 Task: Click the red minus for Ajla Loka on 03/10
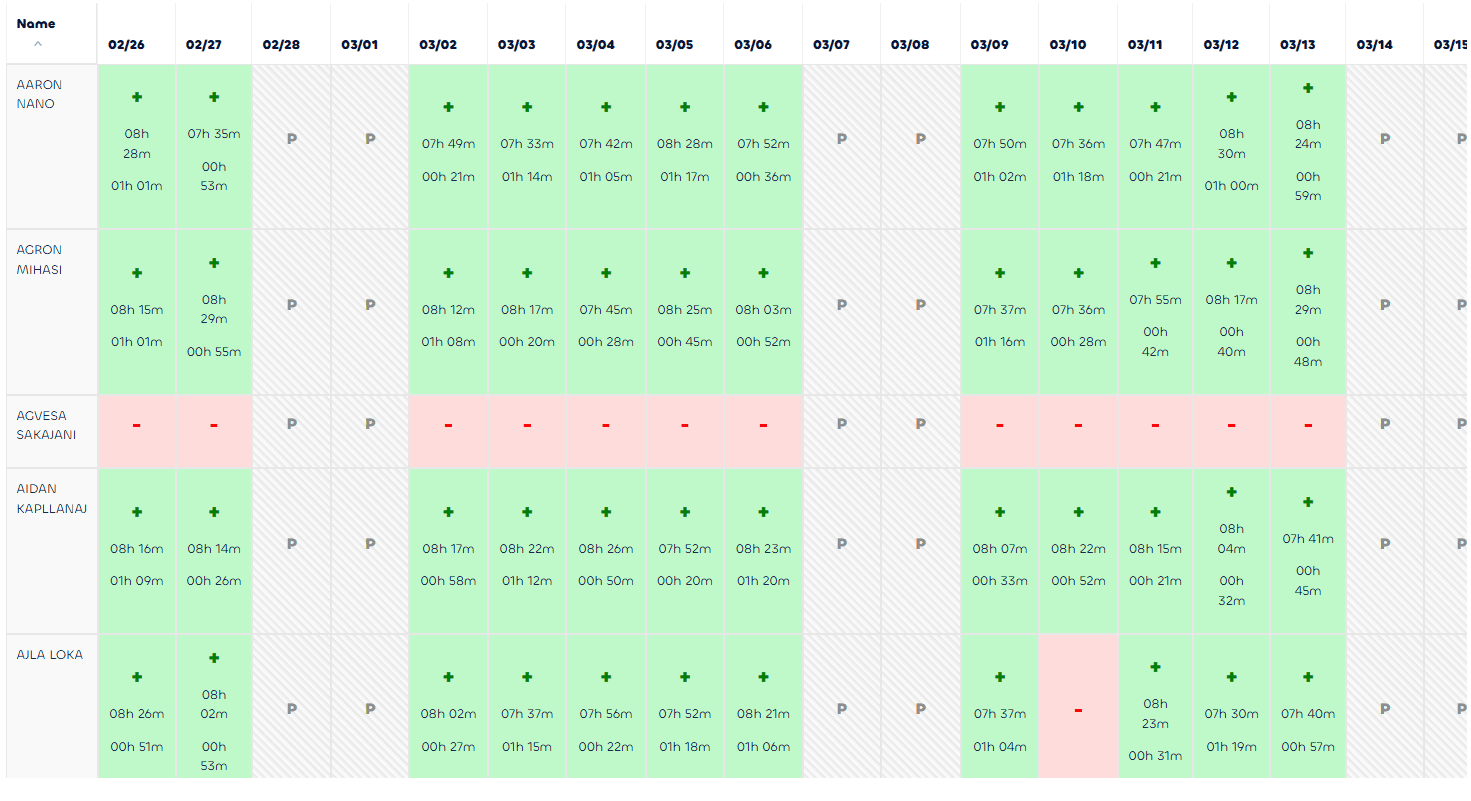click(x=1078, y=710)
